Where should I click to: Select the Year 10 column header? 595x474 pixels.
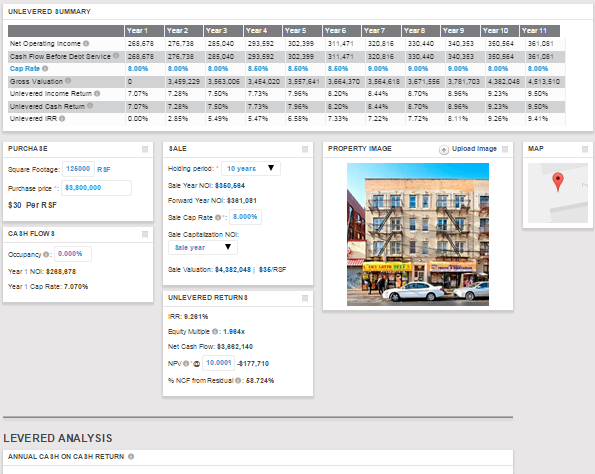(500, 31)
